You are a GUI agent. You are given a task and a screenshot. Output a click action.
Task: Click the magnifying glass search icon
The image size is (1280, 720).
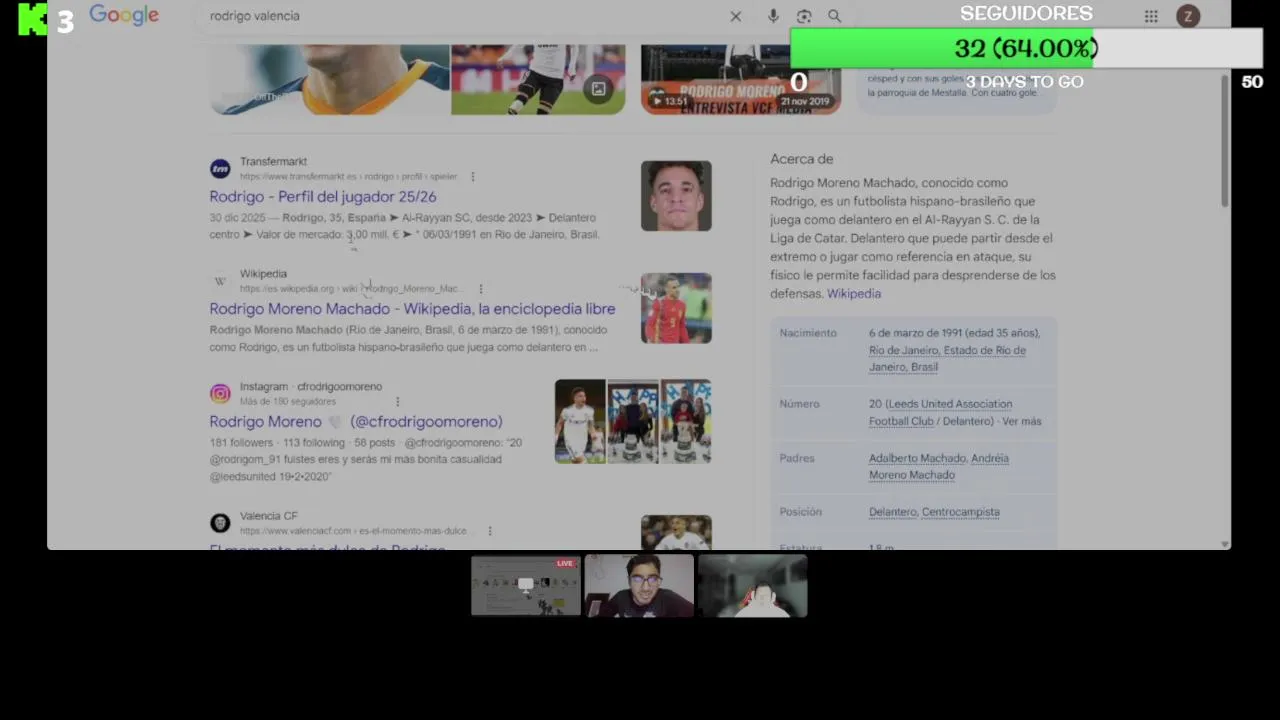tap(834, 16)
